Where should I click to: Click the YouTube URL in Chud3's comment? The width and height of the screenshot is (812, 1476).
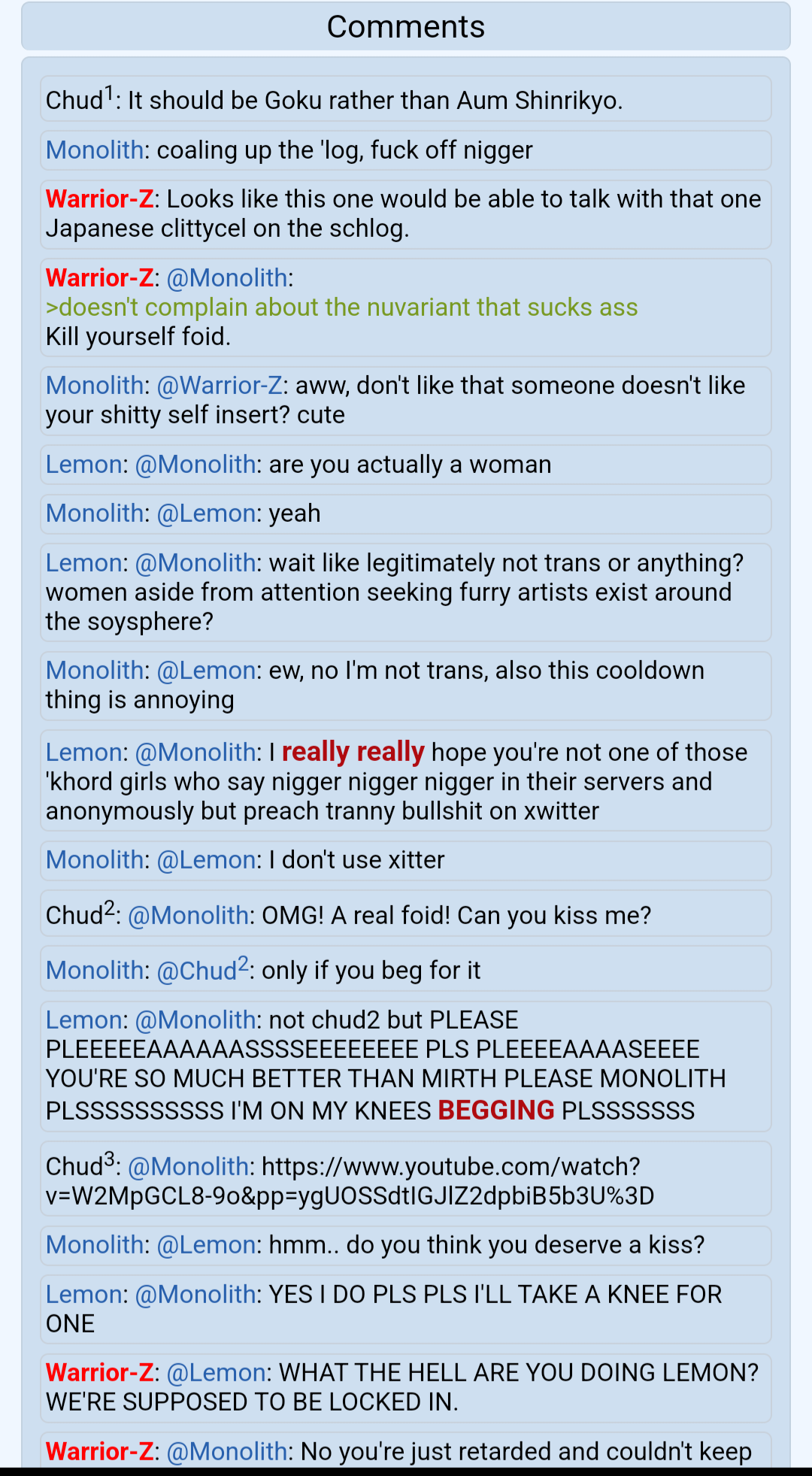(350, 1181)
